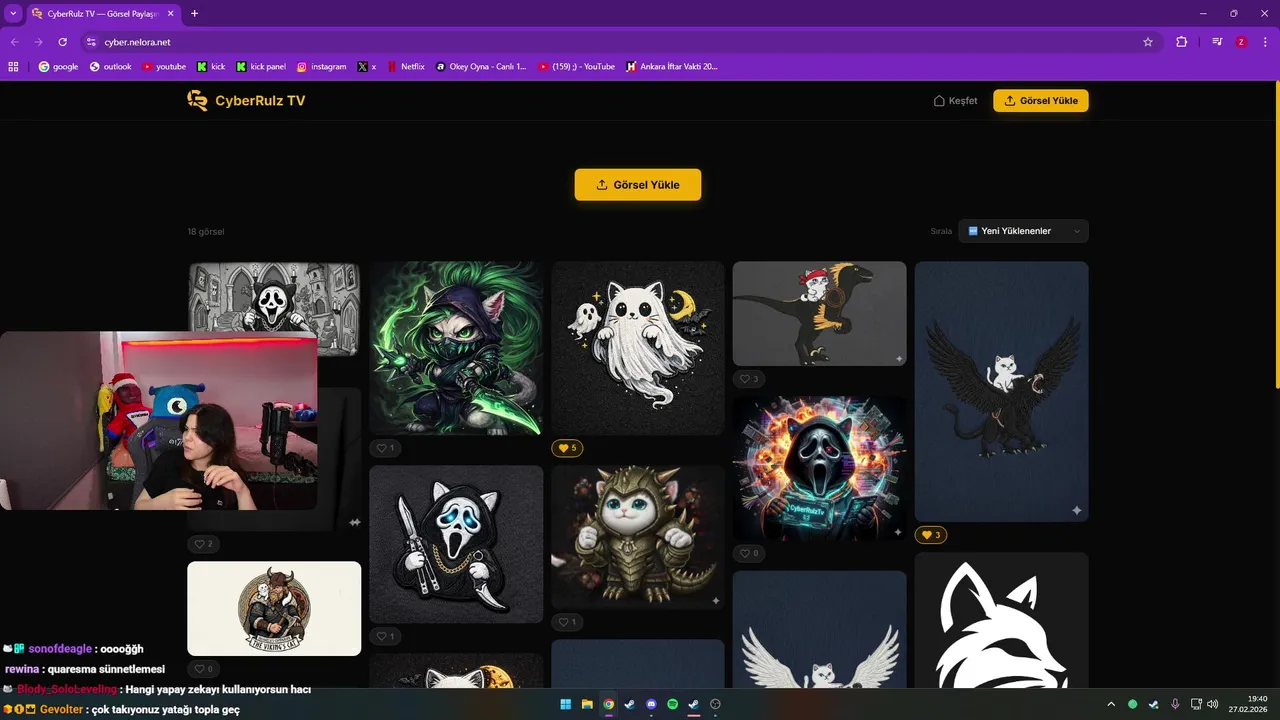Open Spotify from the taskbar
This screenshot has width=1280, height=720.
click(x=672, y=704)
